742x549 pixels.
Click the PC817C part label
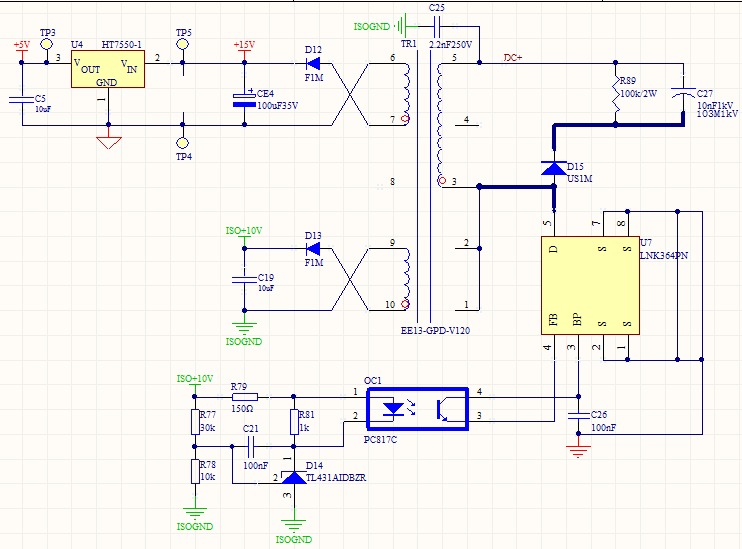(380, 440)
